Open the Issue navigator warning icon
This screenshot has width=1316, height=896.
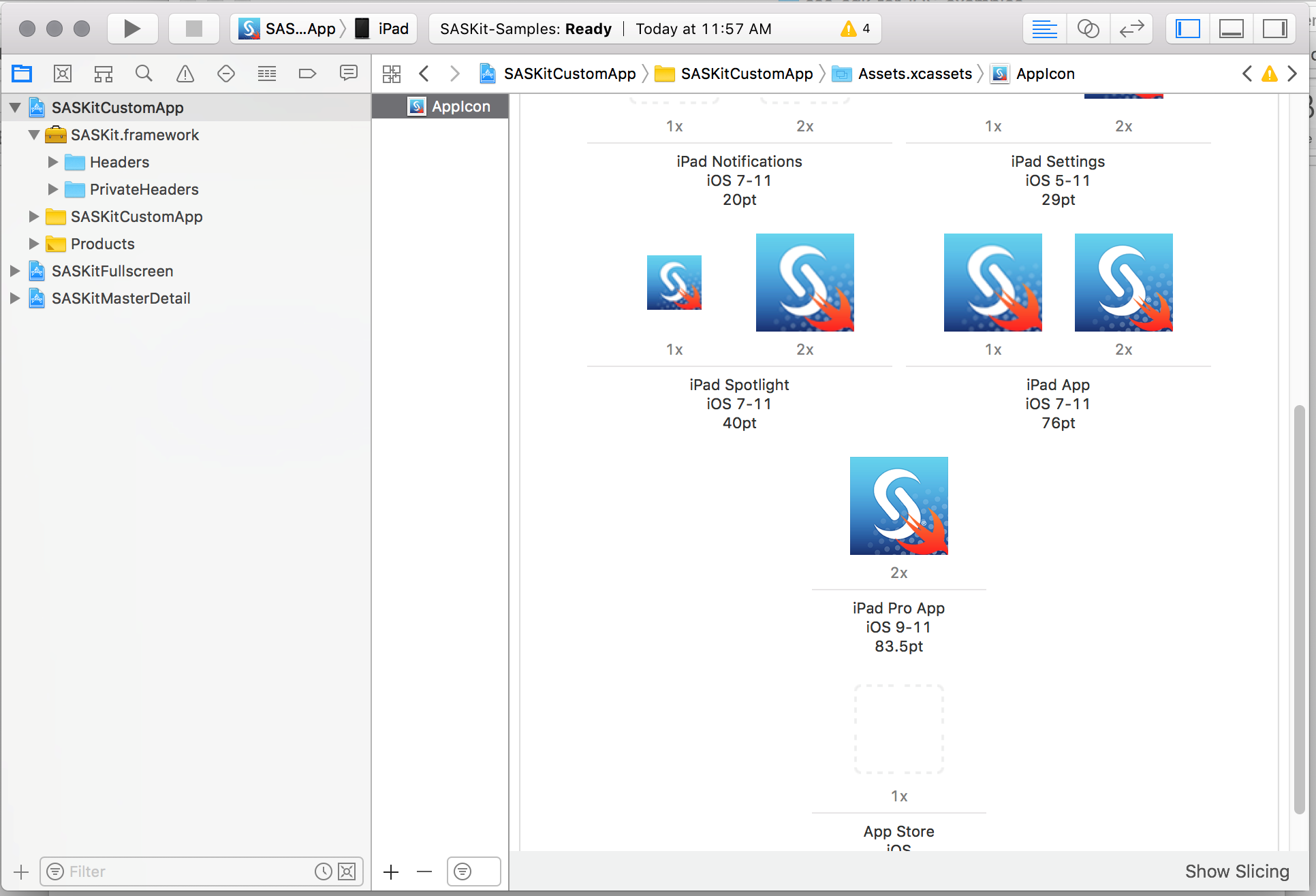coord(185,74)
